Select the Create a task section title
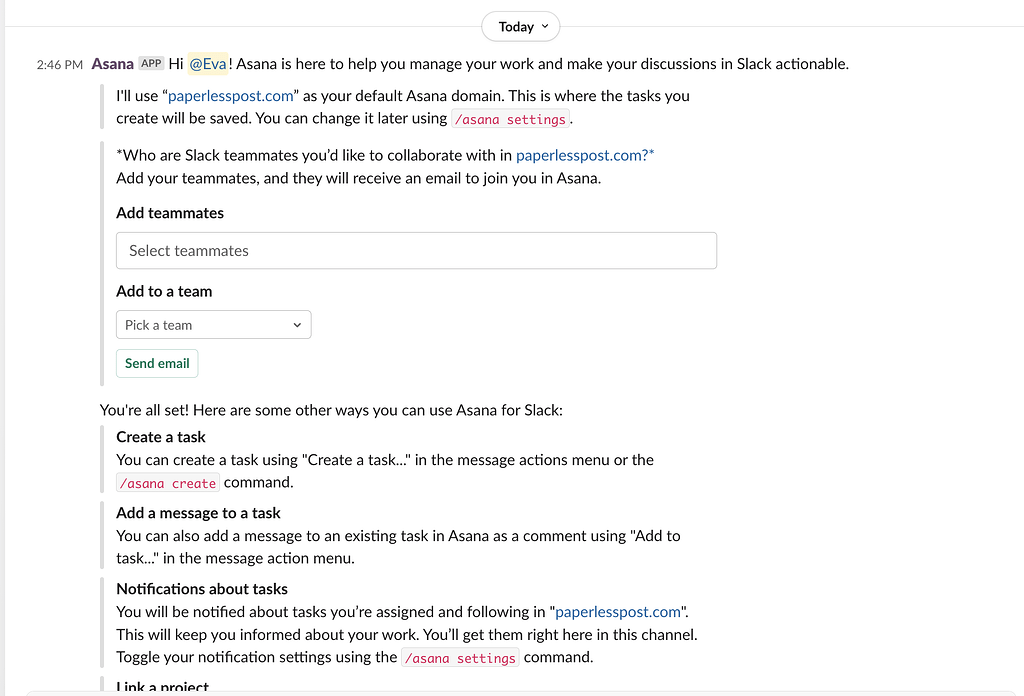The width and height of the screenshot is (1024, 696). pos(161,437)
